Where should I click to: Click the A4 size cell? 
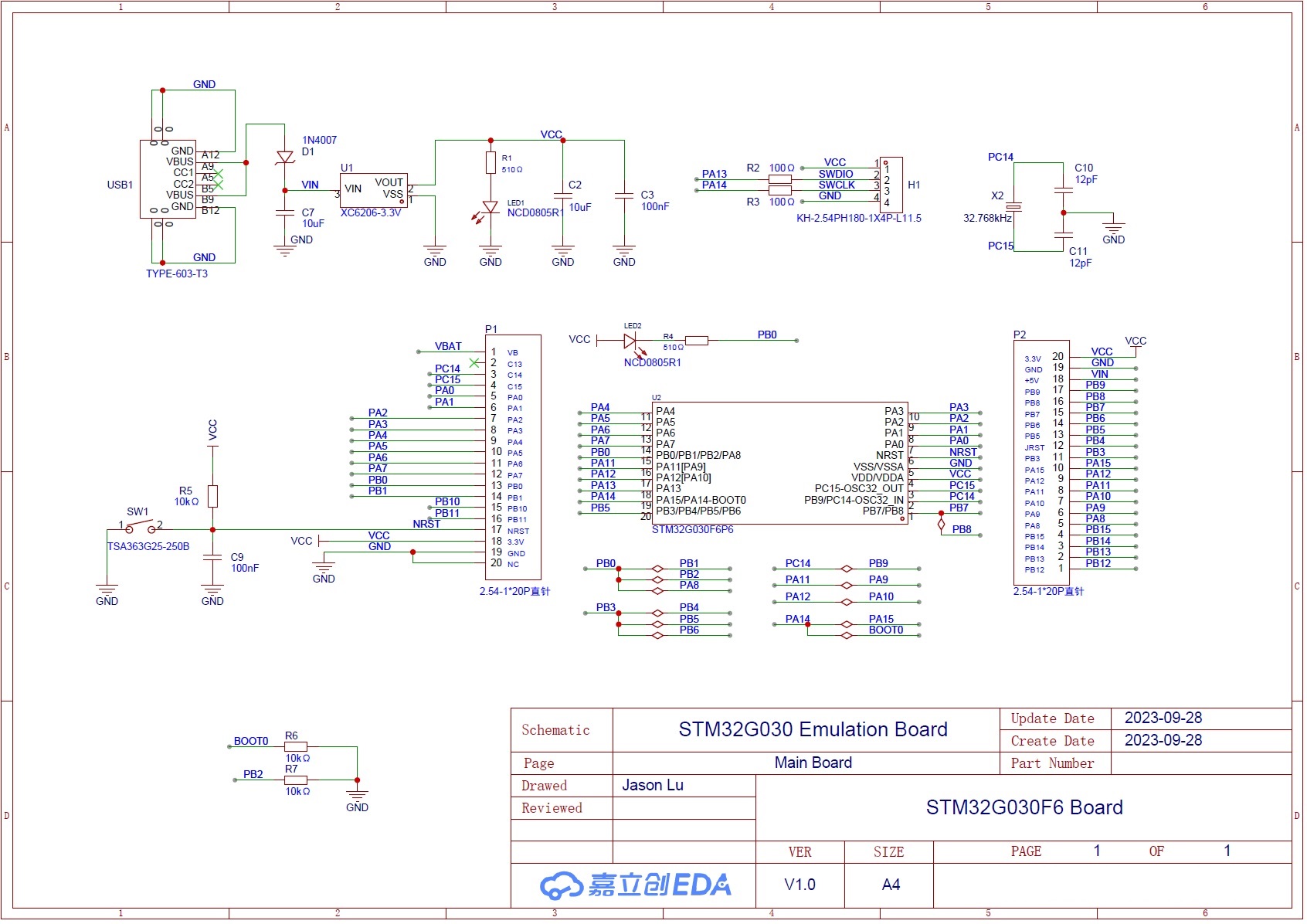click(x=891, y=885)
